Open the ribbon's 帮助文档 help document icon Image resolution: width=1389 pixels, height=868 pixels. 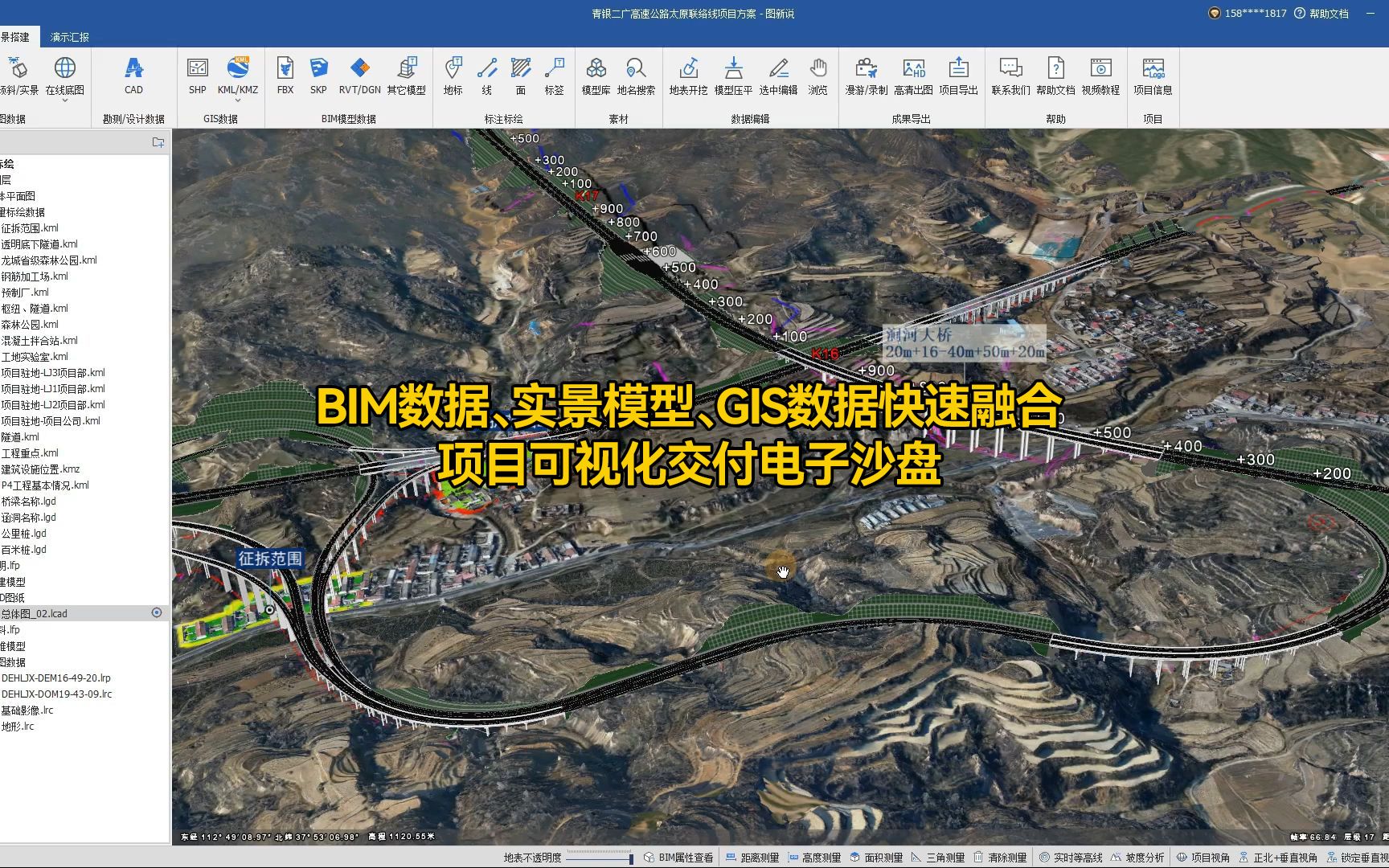[1056, 76]
